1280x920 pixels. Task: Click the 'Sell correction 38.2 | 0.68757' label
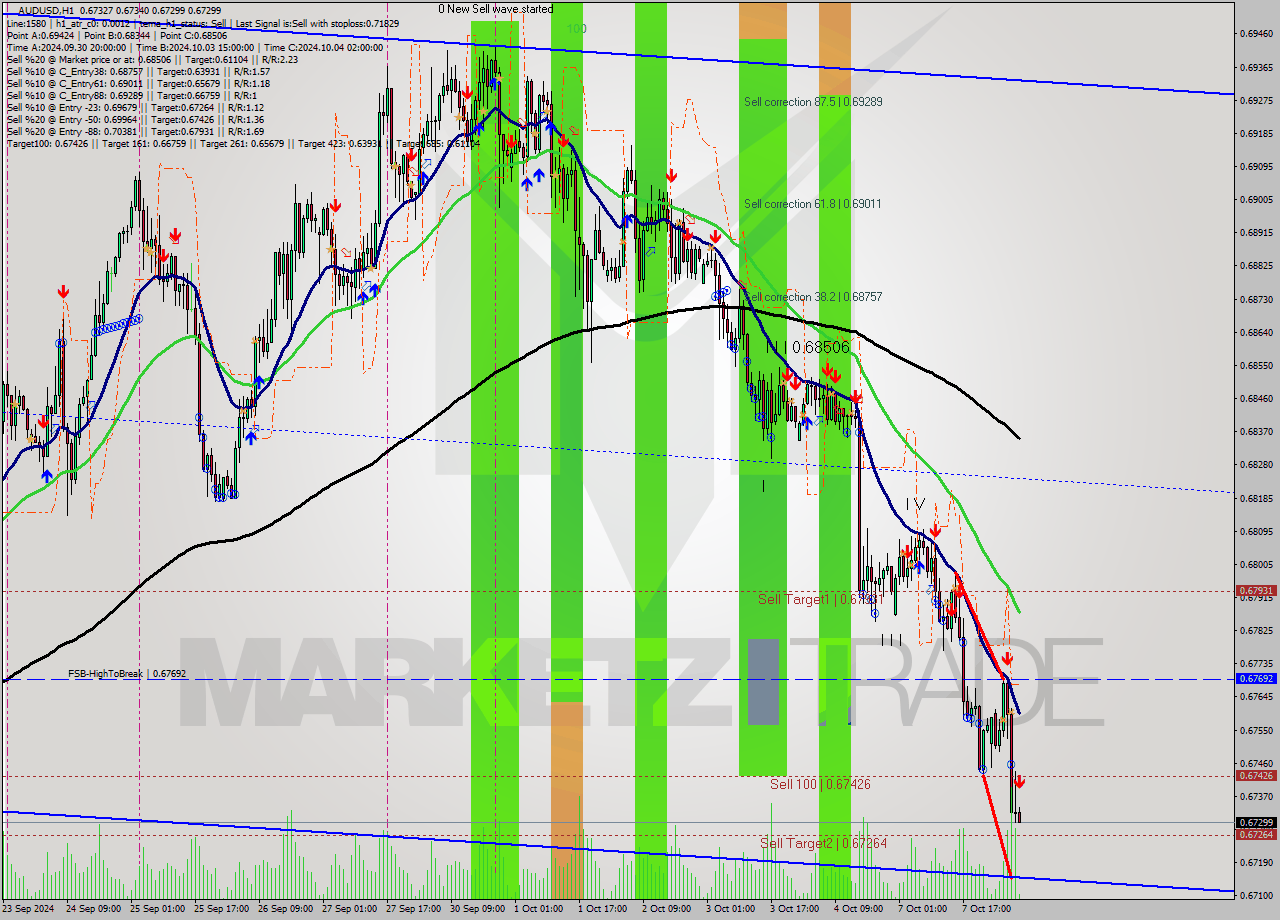[813, 297]
